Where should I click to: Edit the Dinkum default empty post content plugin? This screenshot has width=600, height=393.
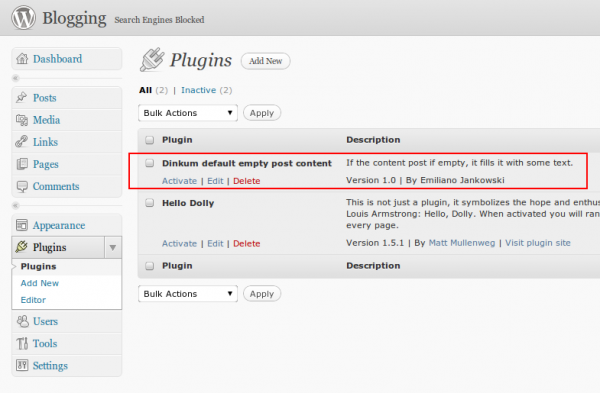click(x=215, y=181)
